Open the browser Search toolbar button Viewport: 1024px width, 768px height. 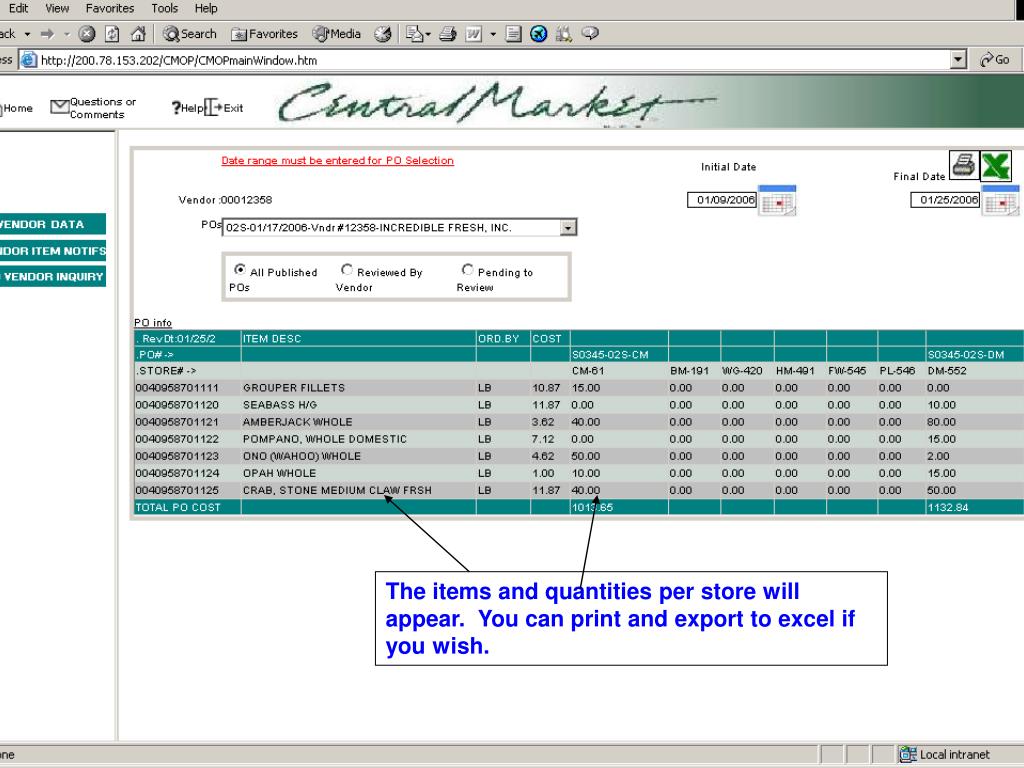189,33
